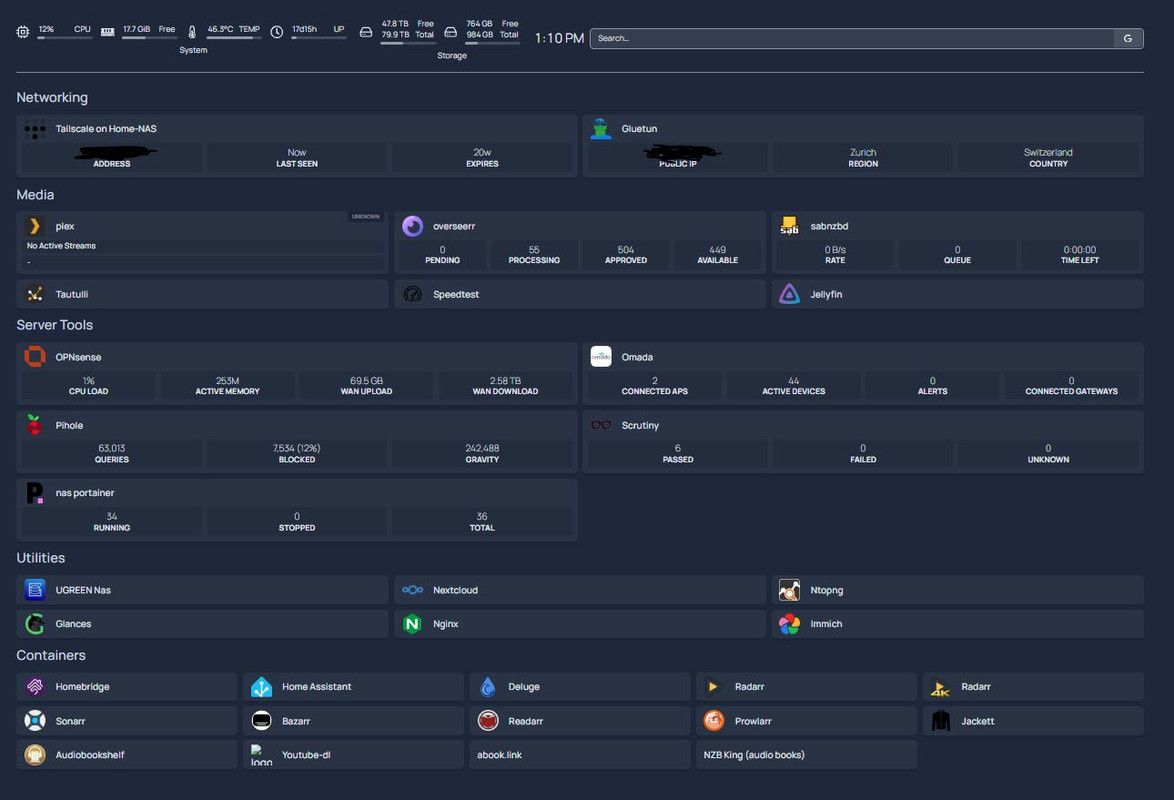Click the sabnzbd 0:00:00 TIME LEFT stat
Viewport: 1174px width, 800px height.
(x=1079, y=255)
